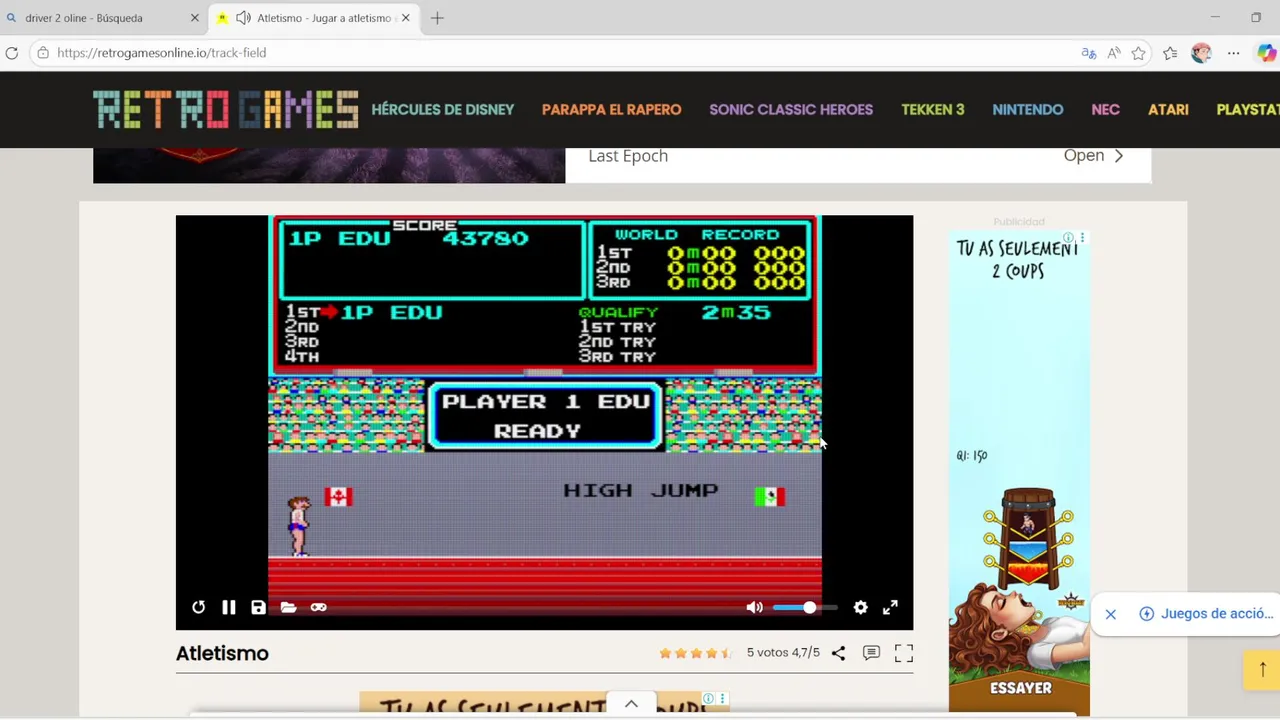Viewport: 1280px width, 720px height.
Task: Open the HÉRCULES DE DISNEY menu link
Action: 443,110
